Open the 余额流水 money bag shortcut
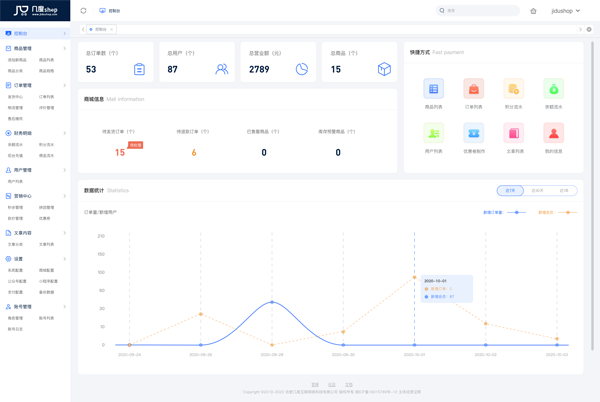Viewport: 600px width, 402px height. pyautogui.click(x=554, y=89)
